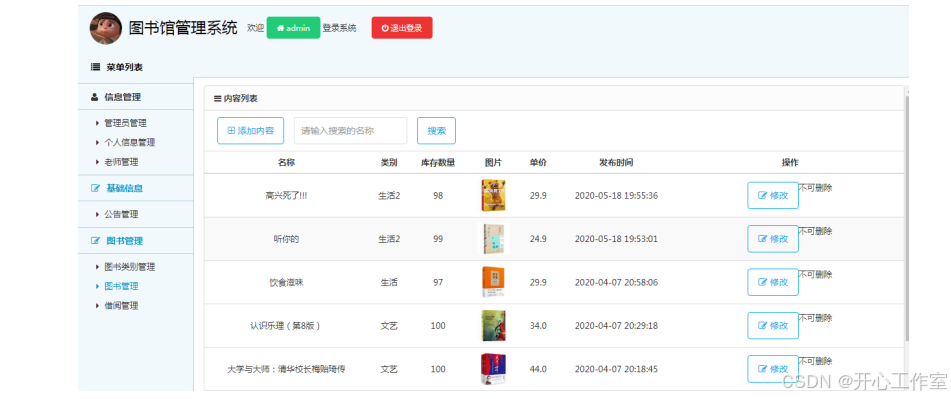Click the list icon beside 内容列表
The image size is (951, 399).
(x=217, y=98)
